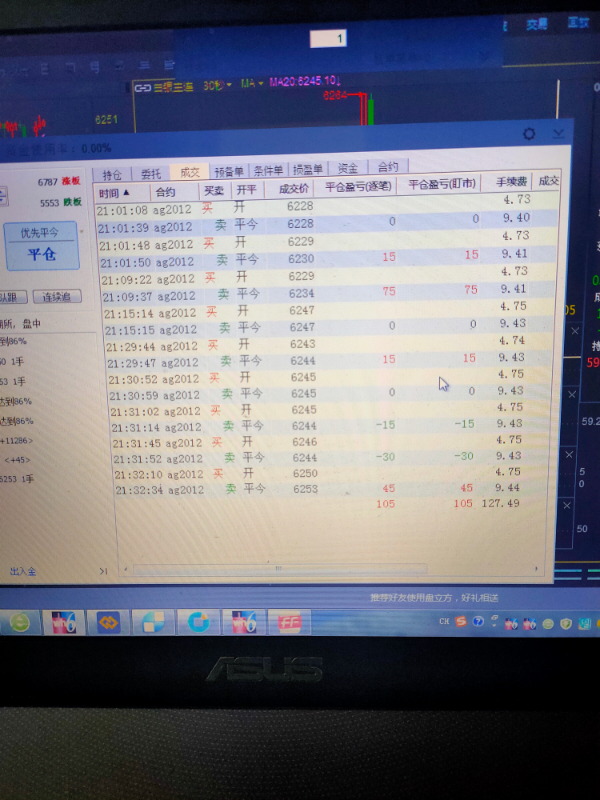Open the yellow diamond app in taskbar
Screen dimensions: 600x800
tap(108, 622)
